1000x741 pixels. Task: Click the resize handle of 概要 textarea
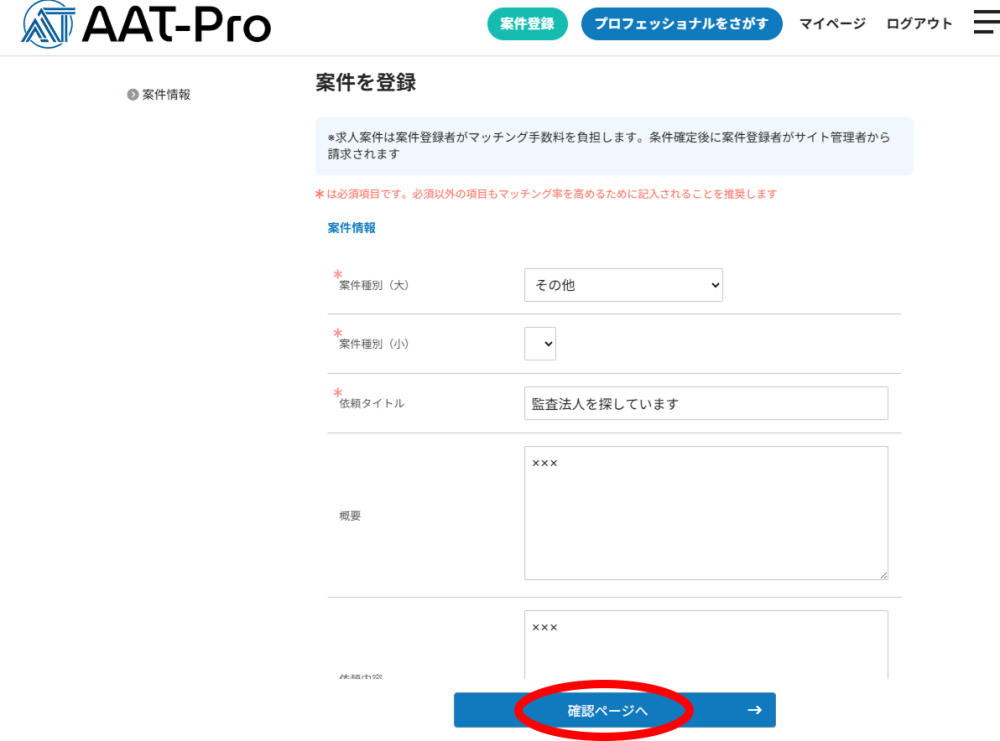click(x=882, y=574)
